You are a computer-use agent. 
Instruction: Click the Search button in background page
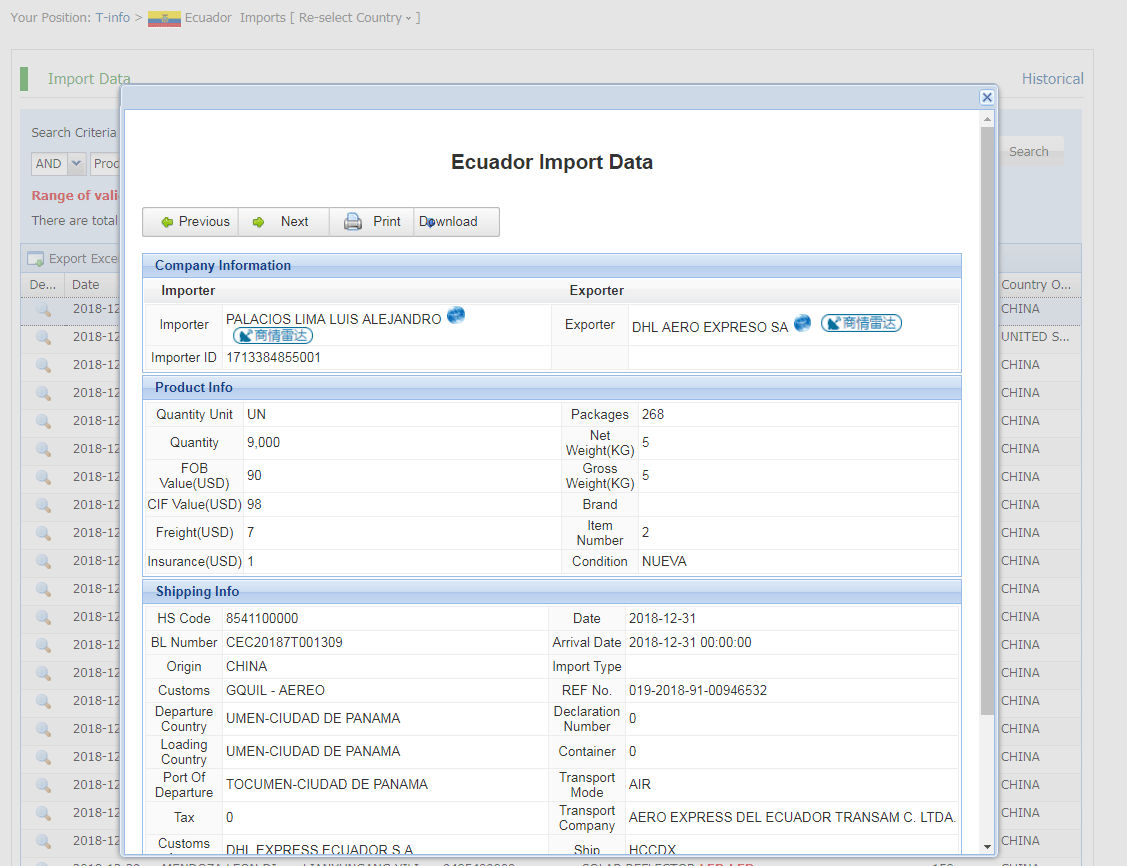coord(1029,152)
